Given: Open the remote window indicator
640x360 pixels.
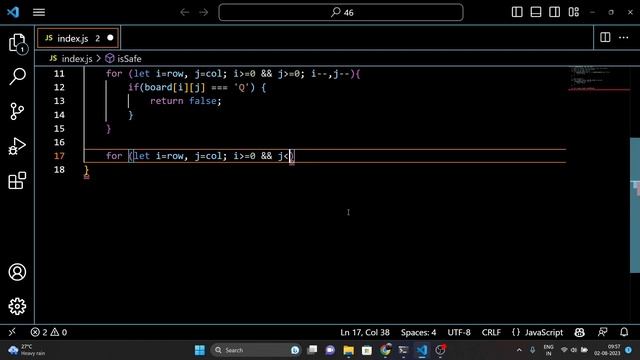Looking at the screenshot, I should point(12,332).
